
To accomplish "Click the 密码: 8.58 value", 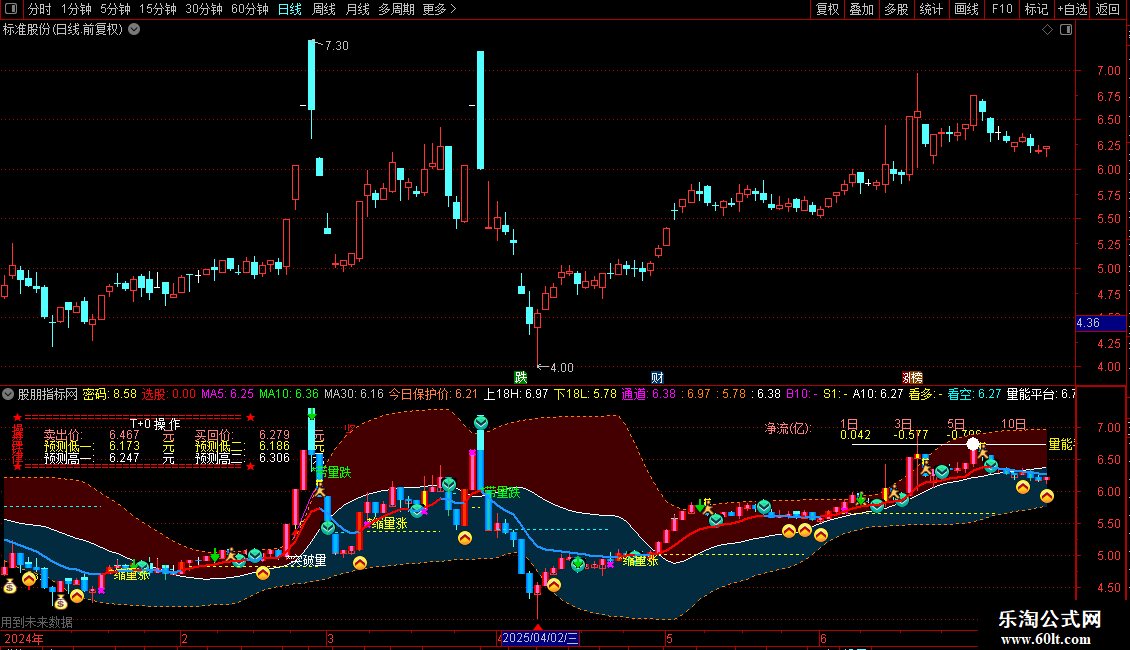I will click(110, 394).
